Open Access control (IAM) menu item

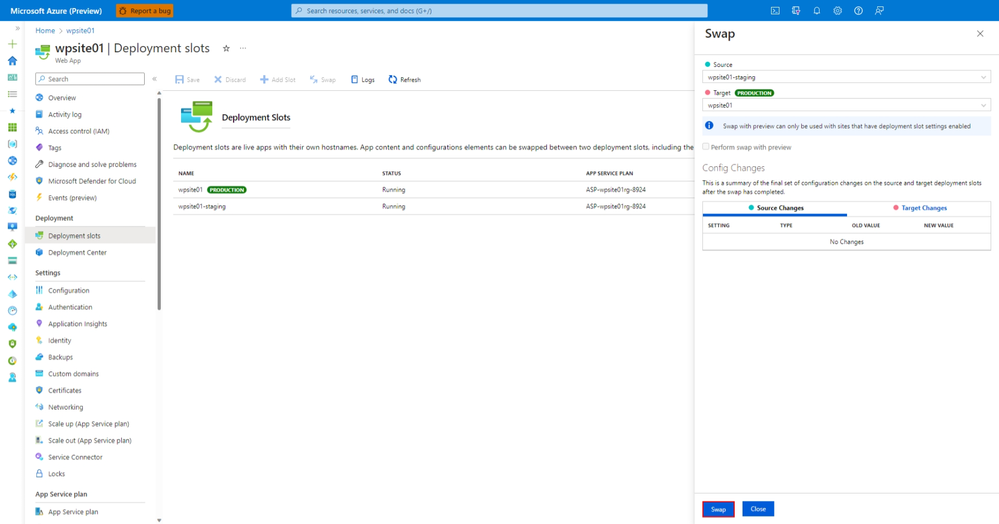[78, 131]
